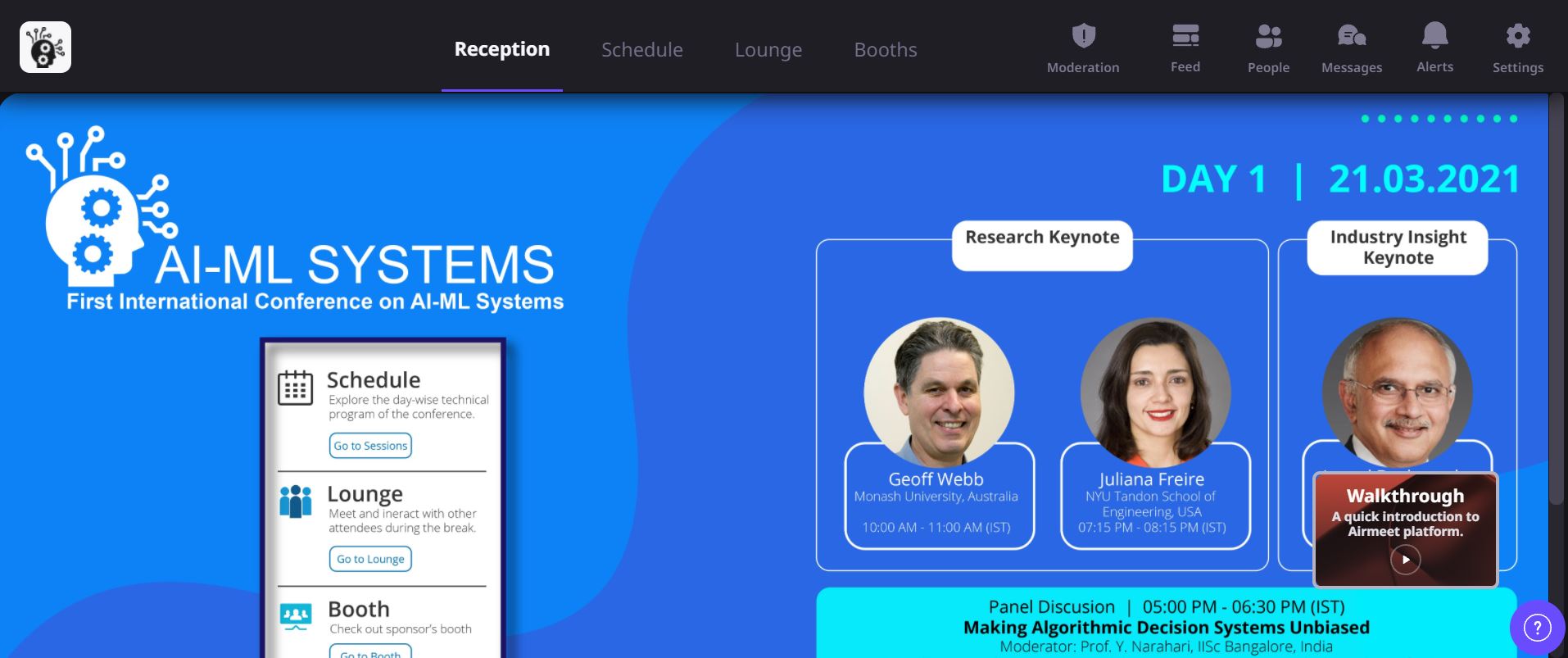The width and height of the screenshot is (1568, 658).
Task: Click the Panel Discusion time line
Action: click(1167, 607)
